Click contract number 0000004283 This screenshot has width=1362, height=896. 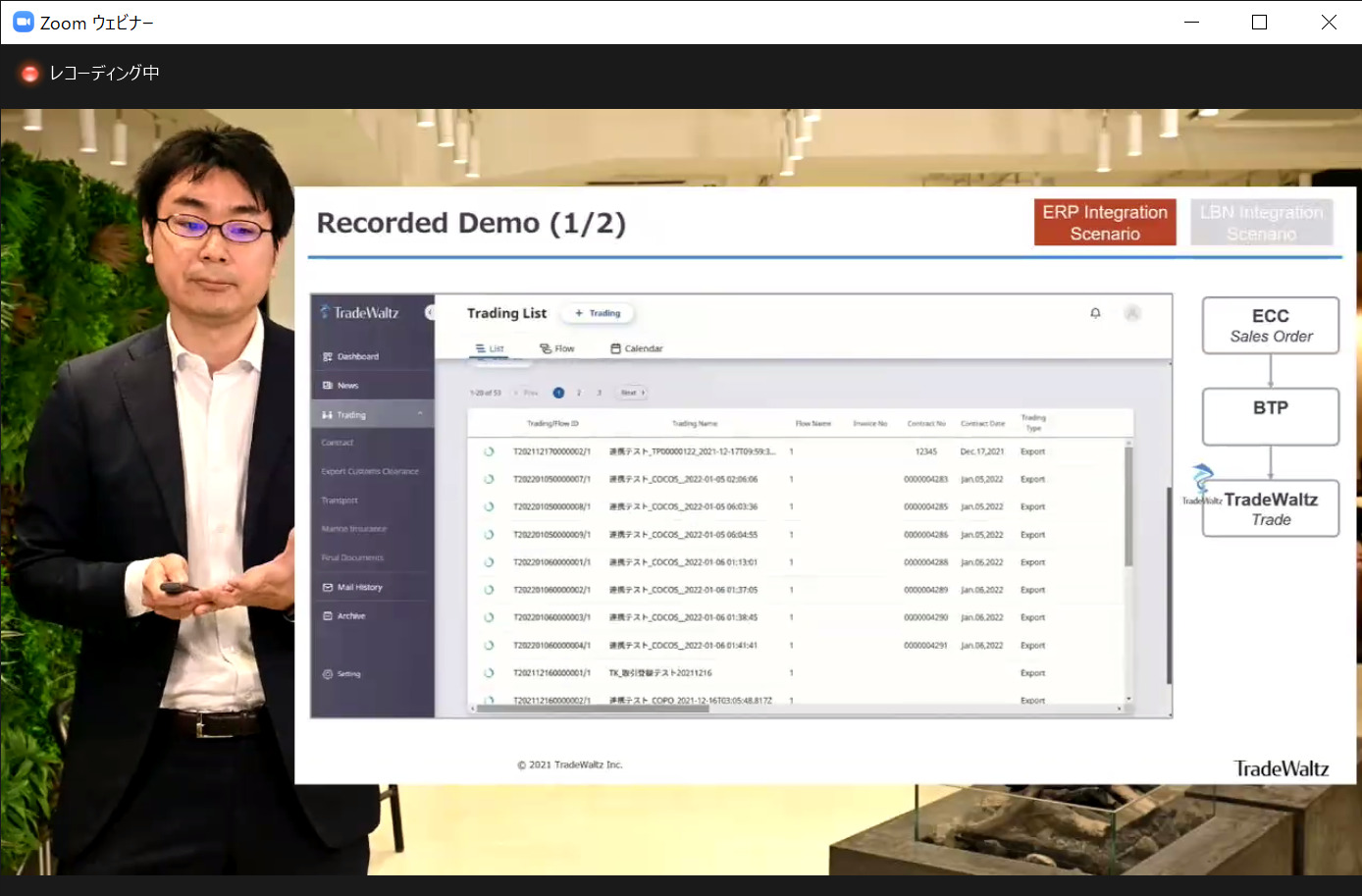pos(926,480)
